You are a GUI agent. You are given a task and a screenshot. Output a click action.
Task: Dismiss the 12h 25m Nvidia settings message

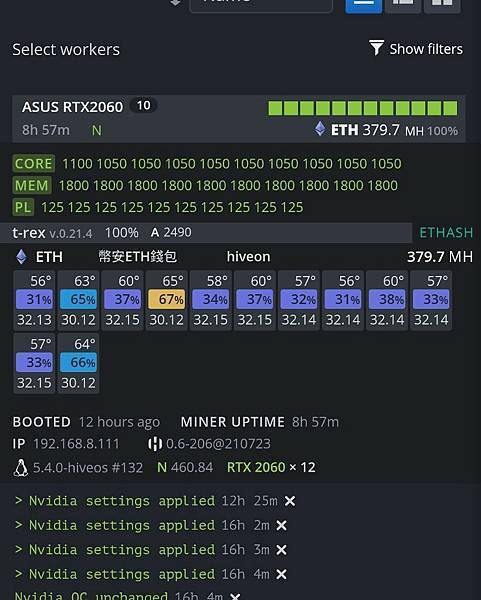(290, 501)
